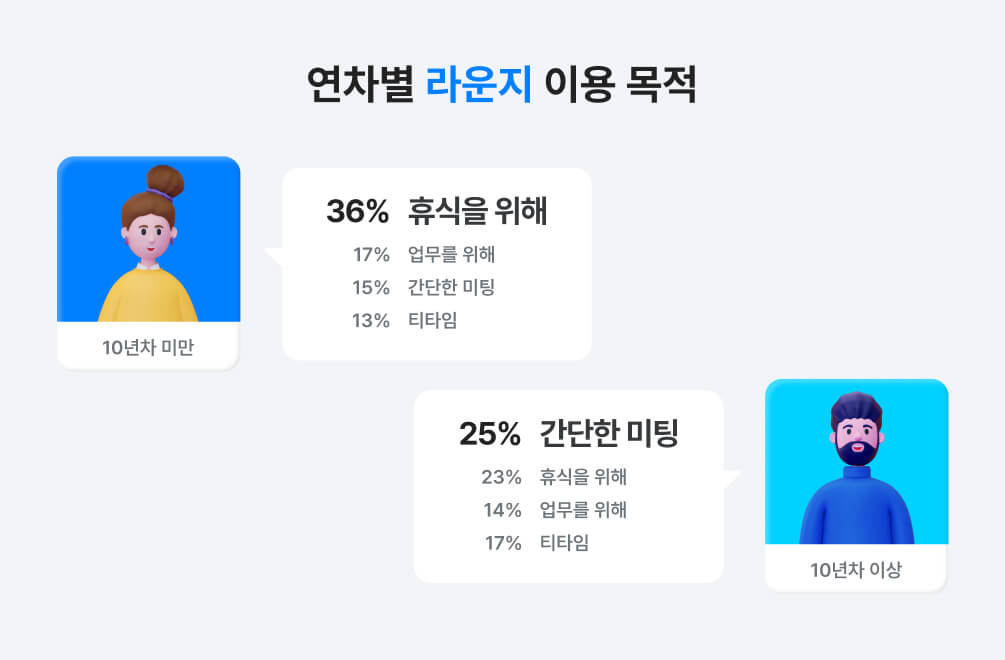Click the '13% 티타임' row
Viewport: 1005px width, 660px height.
coord(405,320)
